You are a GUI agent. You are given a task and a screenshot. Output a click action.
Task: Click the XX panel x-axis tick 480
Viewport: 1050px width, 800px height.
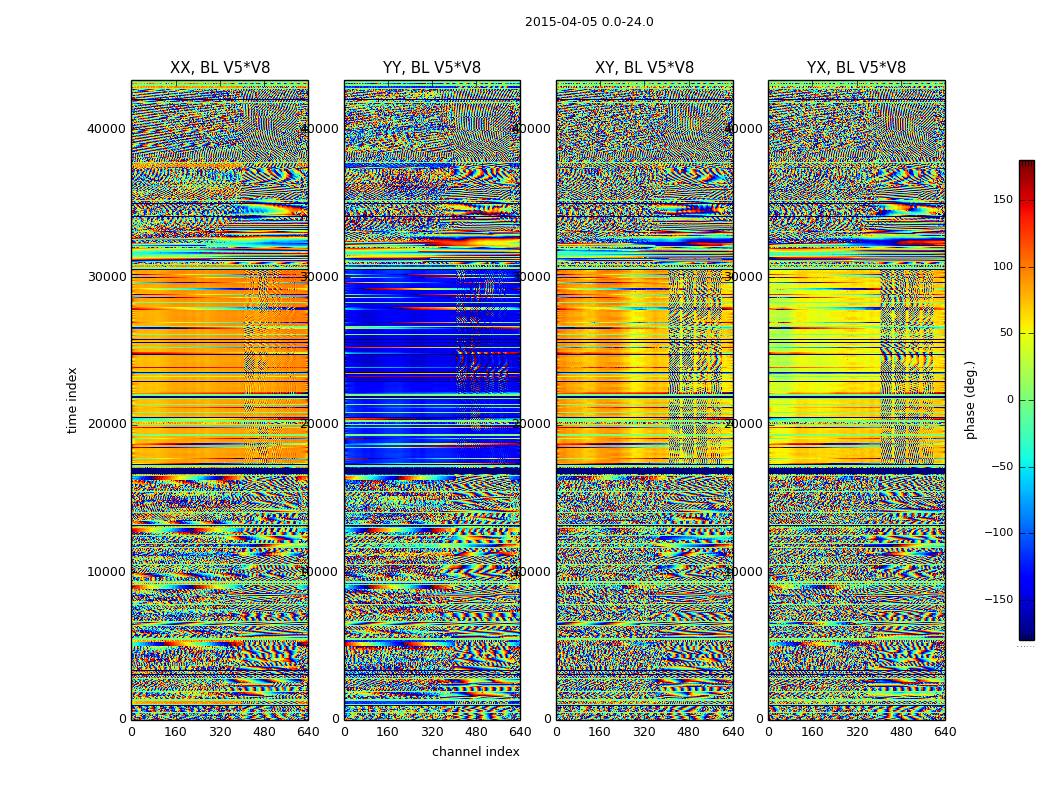tap(265, 732)
